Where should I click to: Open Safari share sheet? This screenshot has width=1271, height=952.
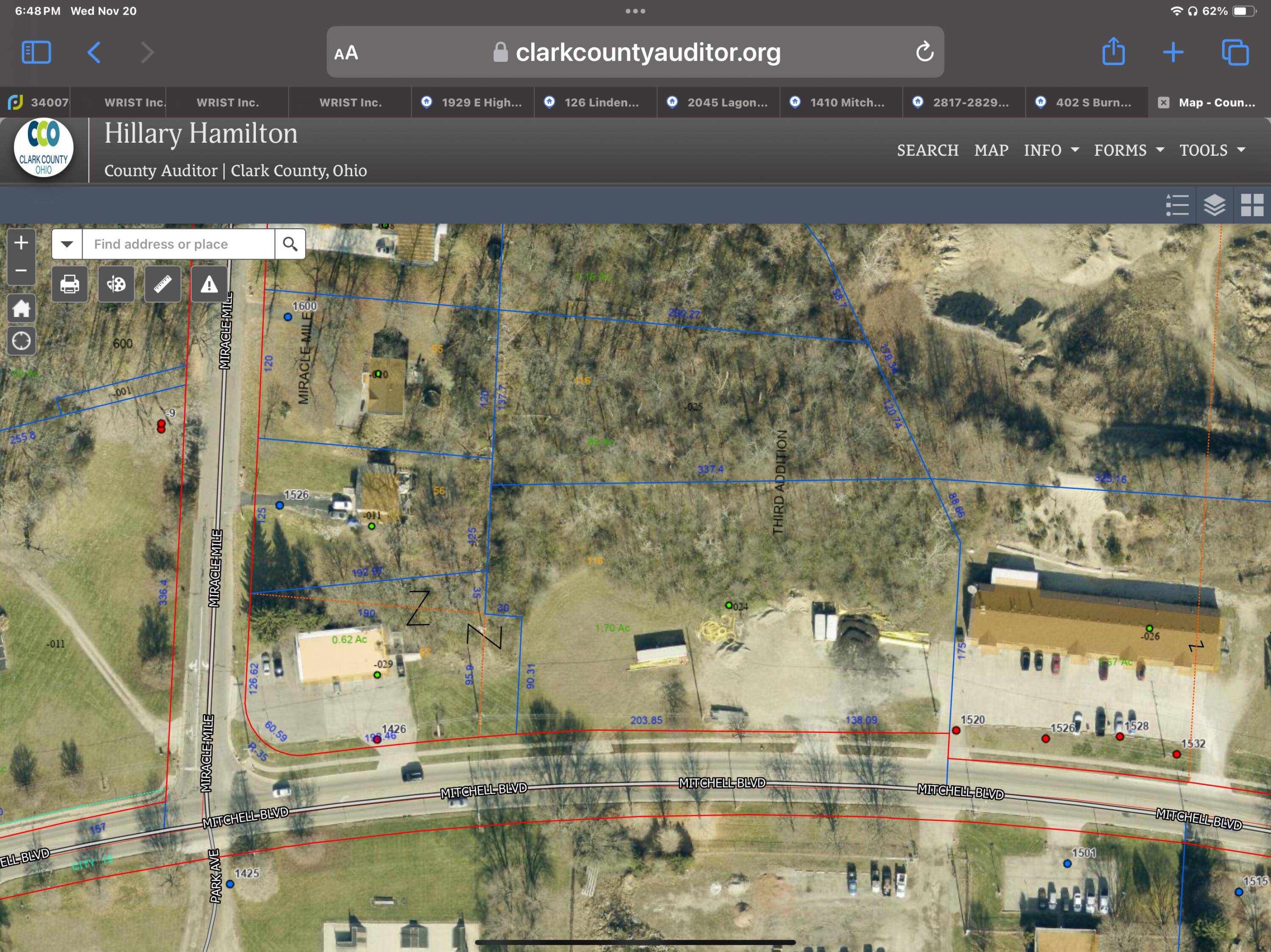click(1113, 51)
